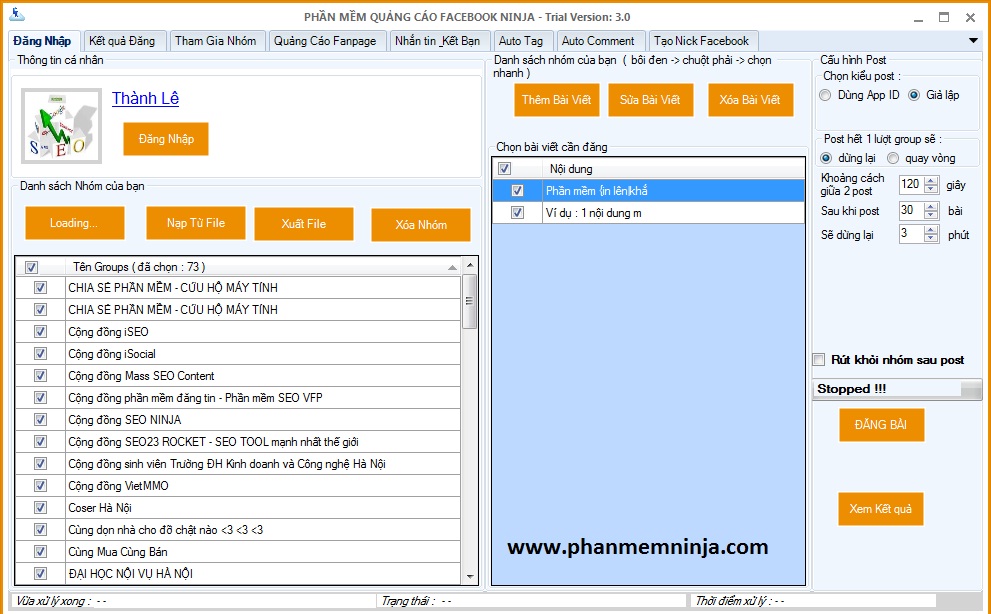Click Xóa Nhóm button
This screenshot has width=991, height=614.
pos(421,224)
